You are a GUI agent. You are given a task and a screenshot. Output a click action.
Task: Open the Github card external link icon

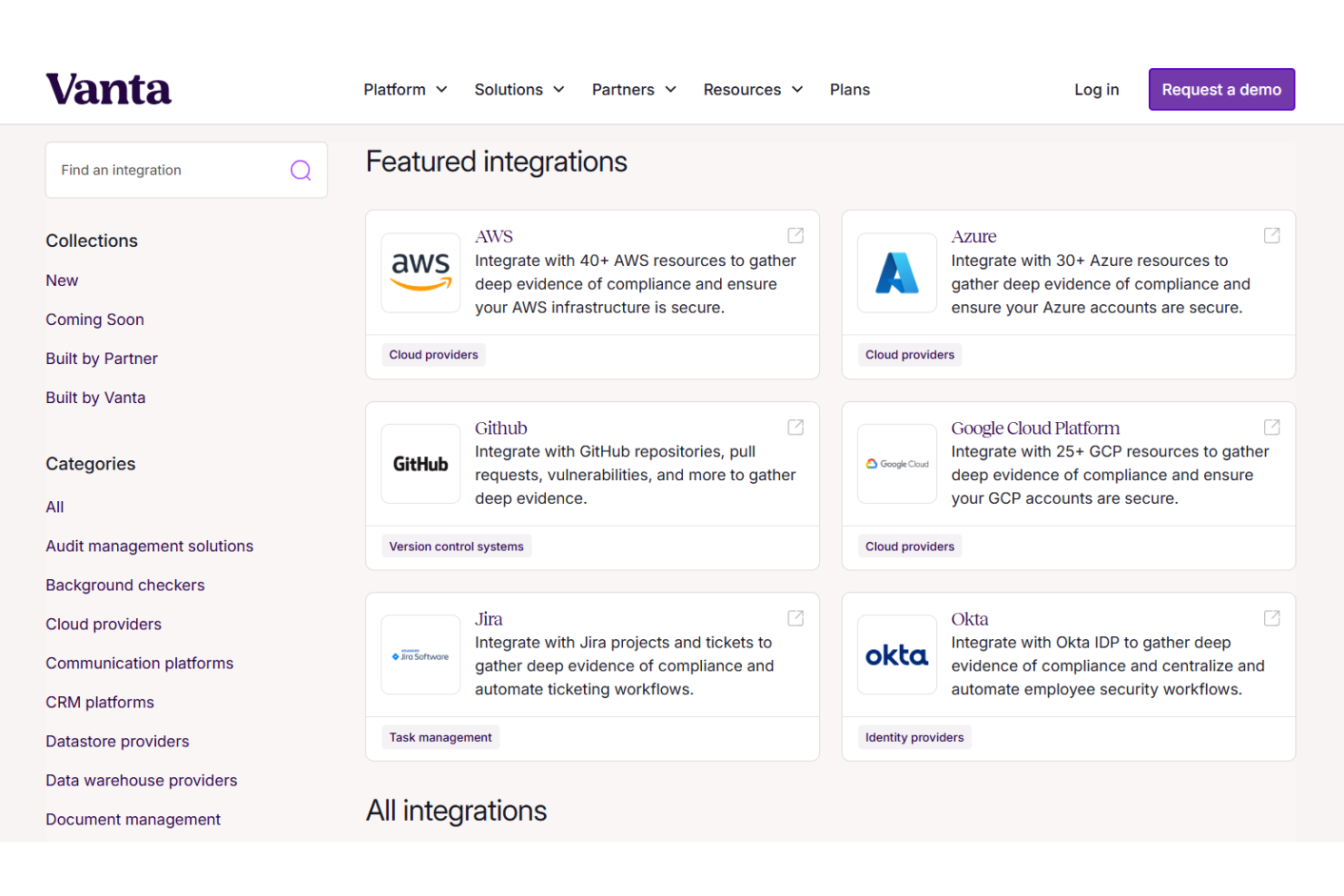click(x=796, y=427)
